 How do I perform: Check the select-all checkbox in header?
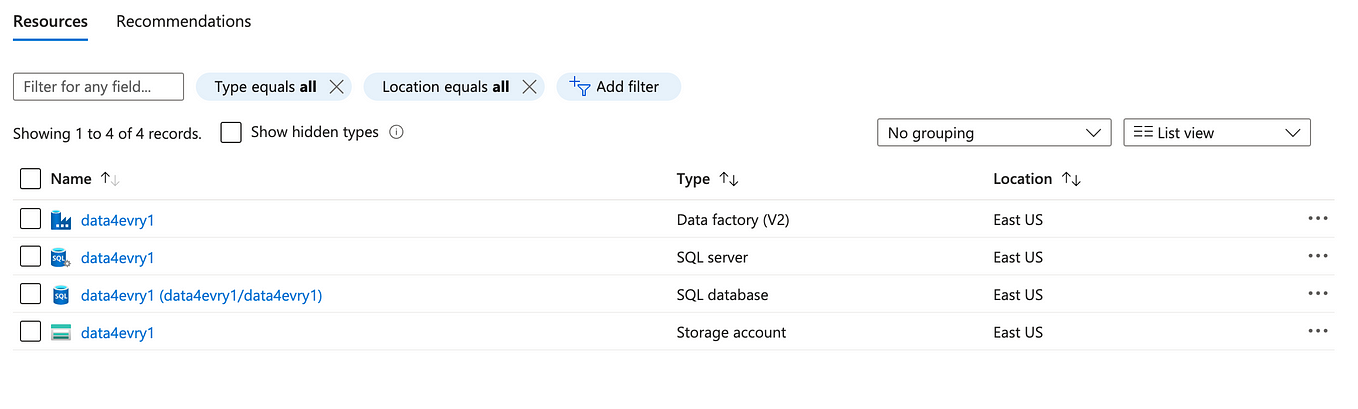pos(31,179)
